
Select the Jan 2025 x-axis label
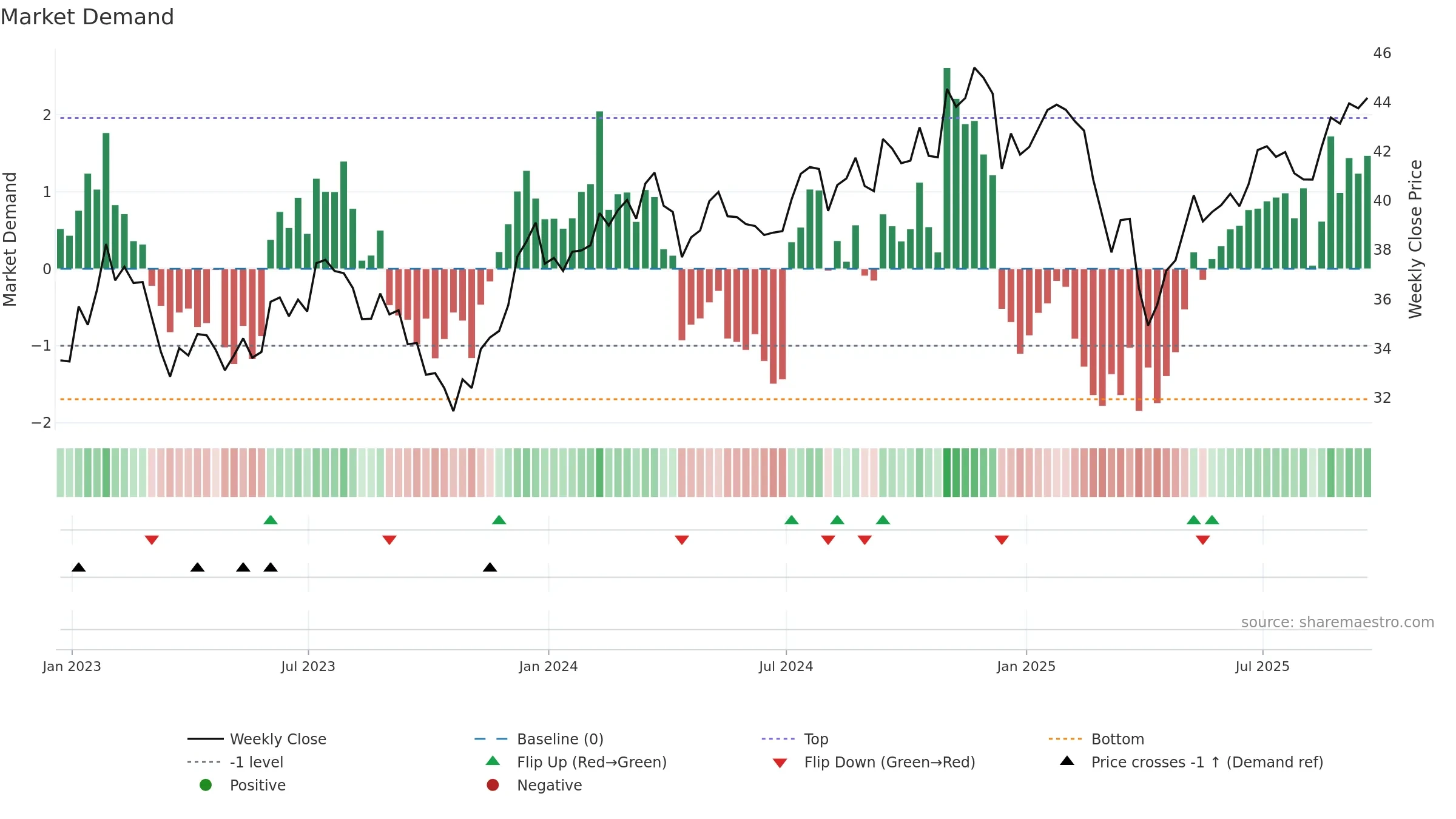coord(1026,666)
